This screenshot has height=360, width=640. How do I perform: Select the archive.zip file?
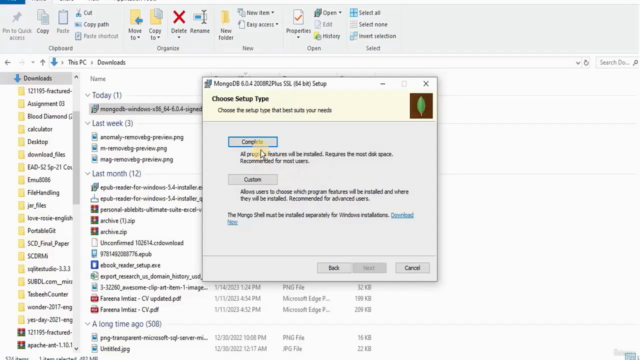(109, 232)
